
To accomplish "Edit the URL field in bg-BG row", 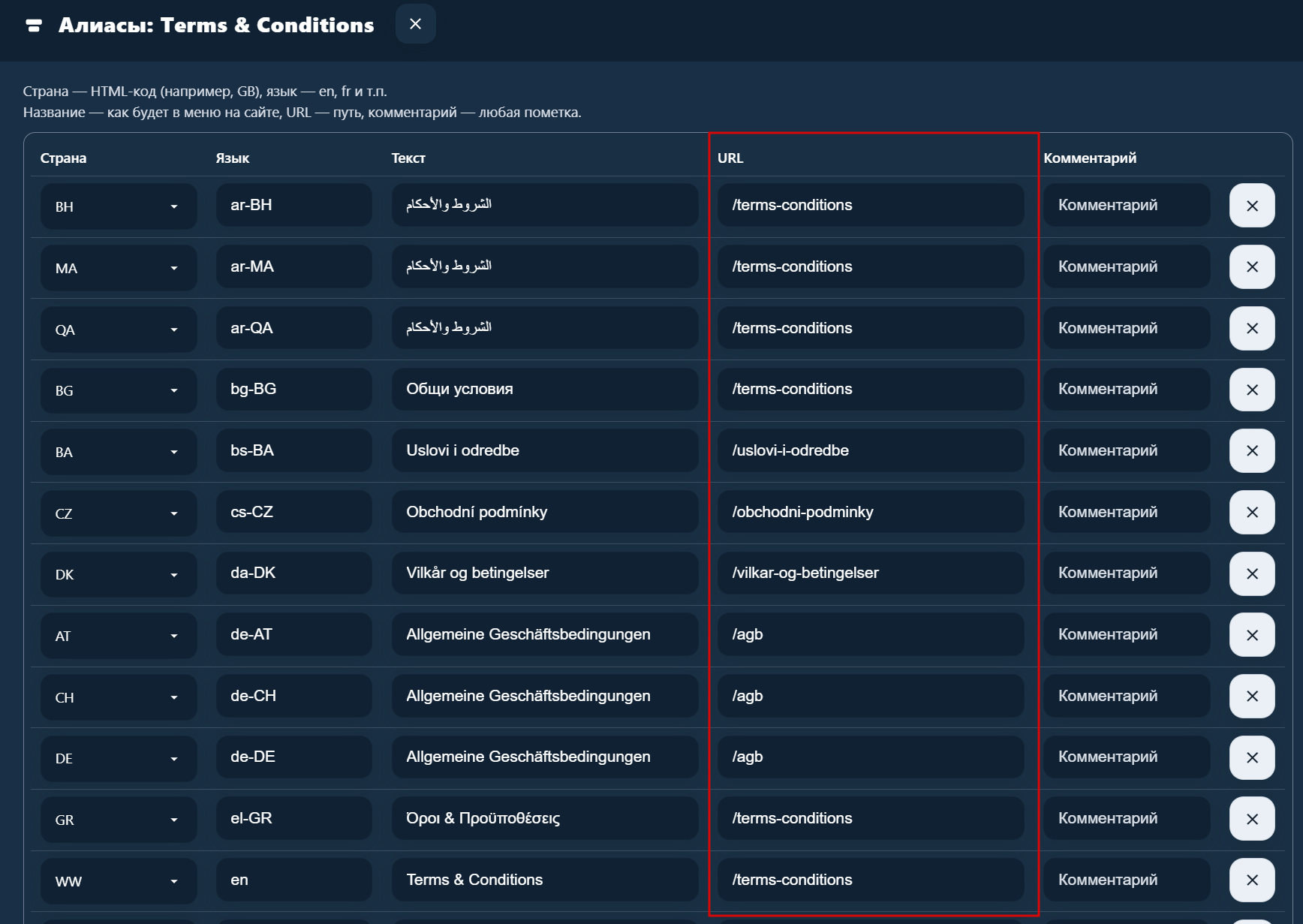I will pos(871,389).
